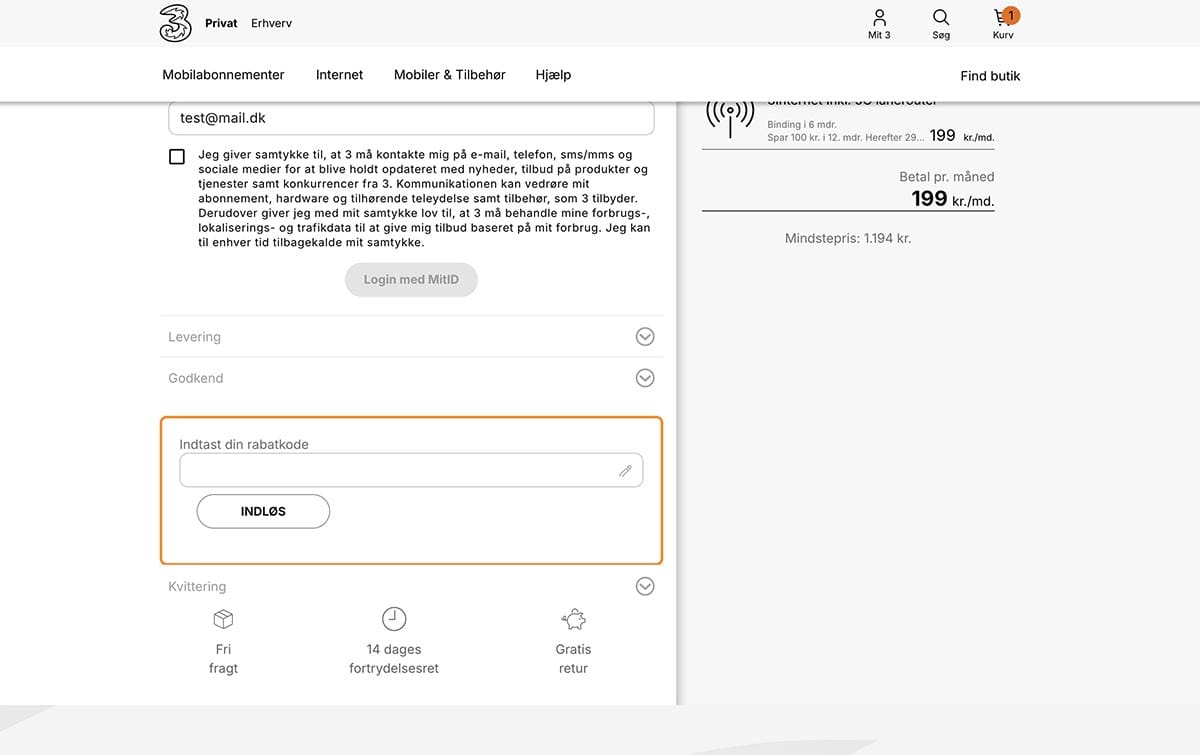Screen dimensions: 1200x755
Task: Click the INDLØS button
Action: [263, 511]
